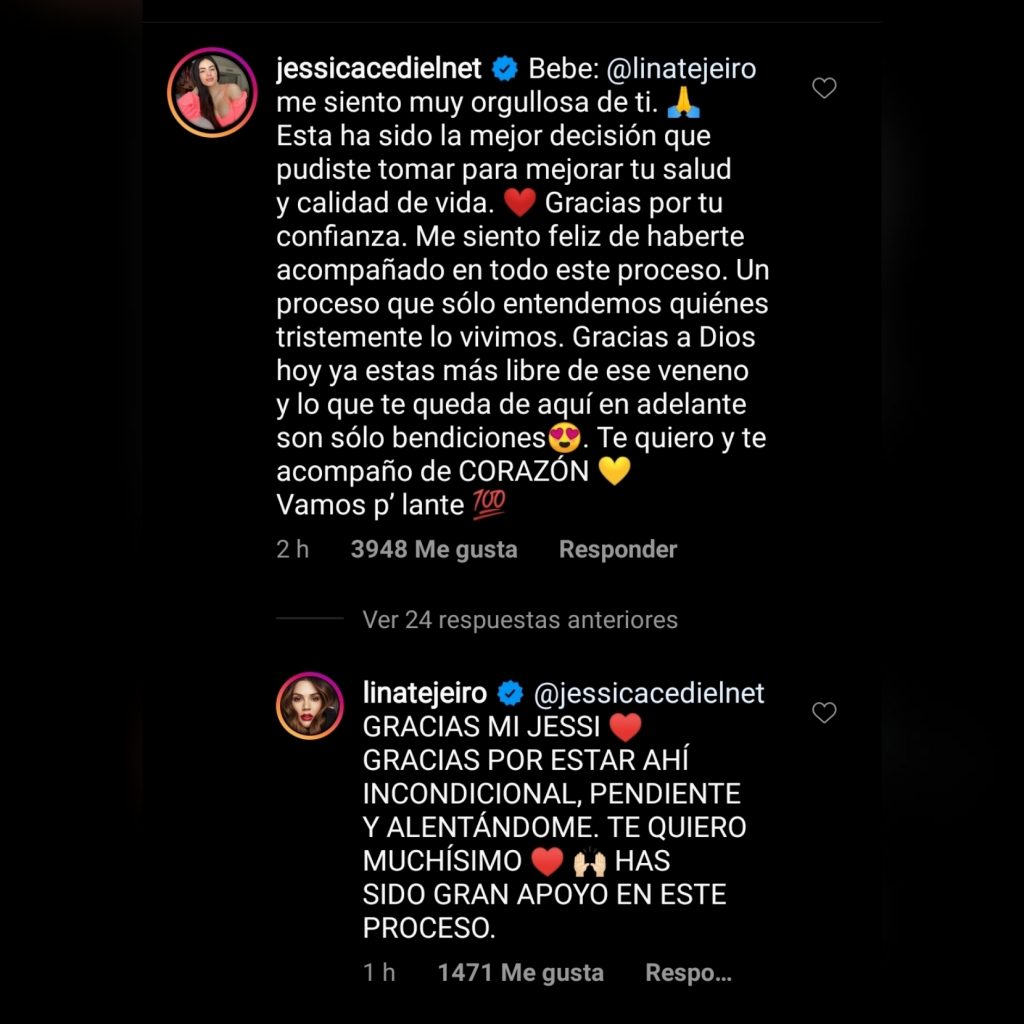The height and width of the screenshot is (1024, 1024).
Task: View the 1471 Me gusta likes list
Action: 520,972
